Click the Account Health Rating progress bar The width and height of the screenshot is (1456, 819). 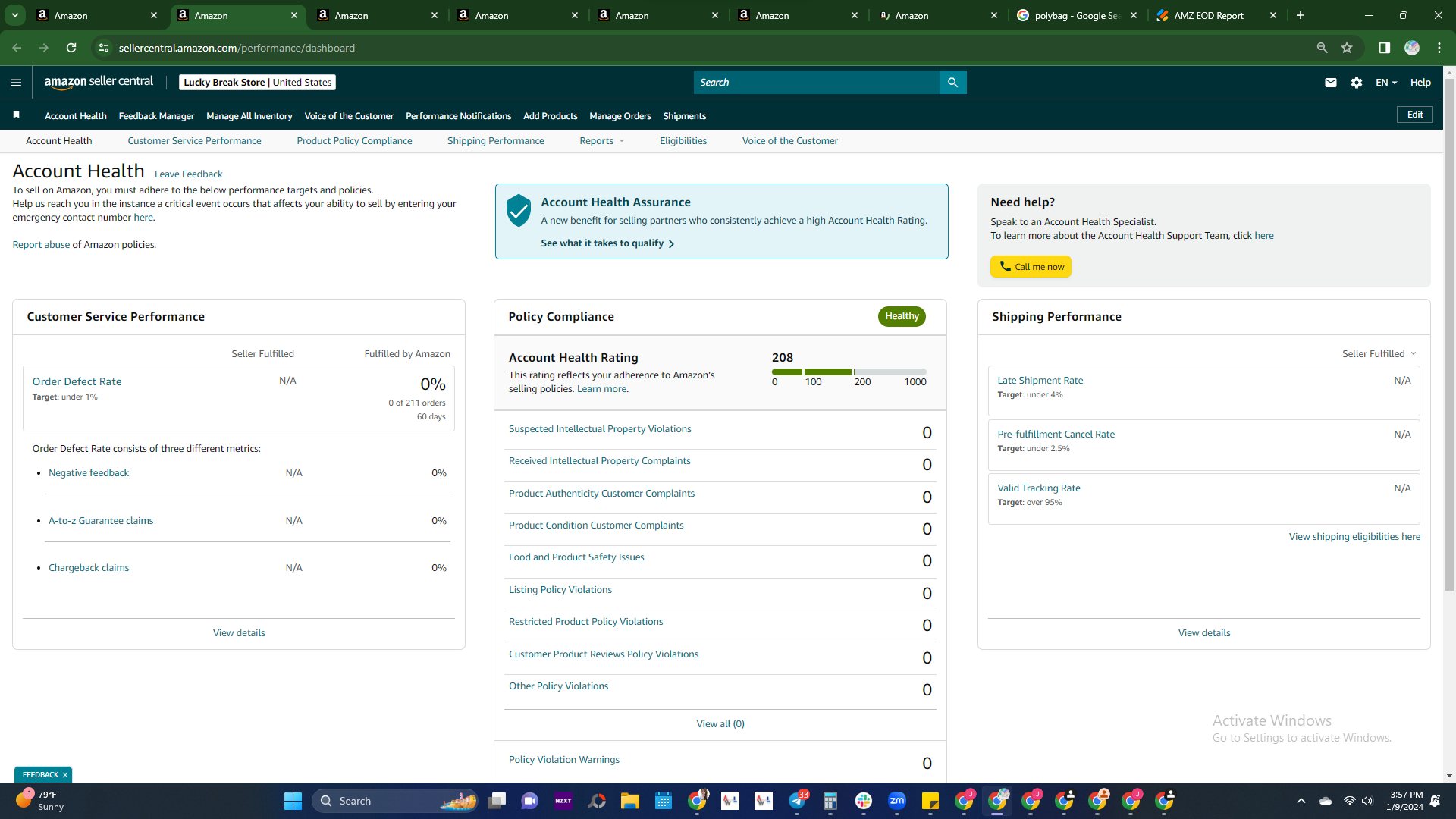(849, 372)
